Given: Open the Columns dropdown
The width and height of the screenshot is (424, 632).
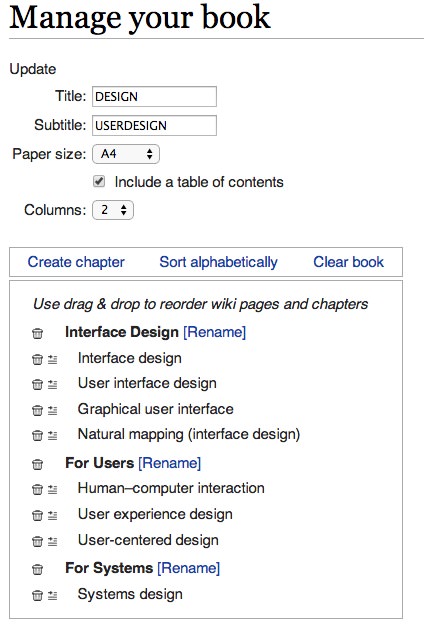Looking at the screenshot, I should (x=113, y=210).
